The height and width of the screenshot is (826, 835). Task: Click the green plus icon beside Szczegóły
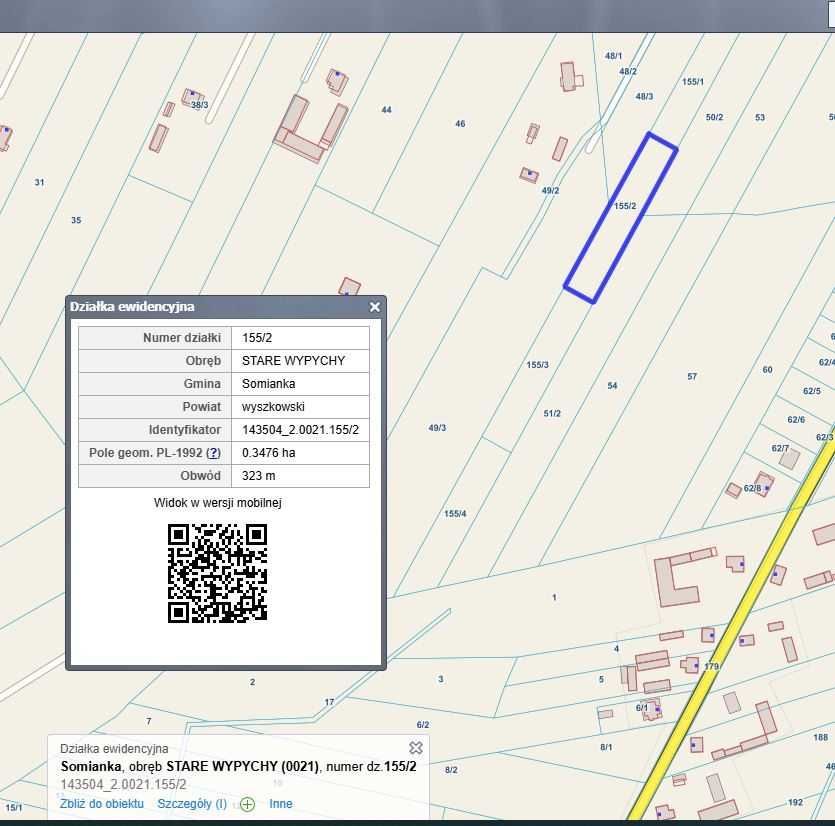coord(247,804)
